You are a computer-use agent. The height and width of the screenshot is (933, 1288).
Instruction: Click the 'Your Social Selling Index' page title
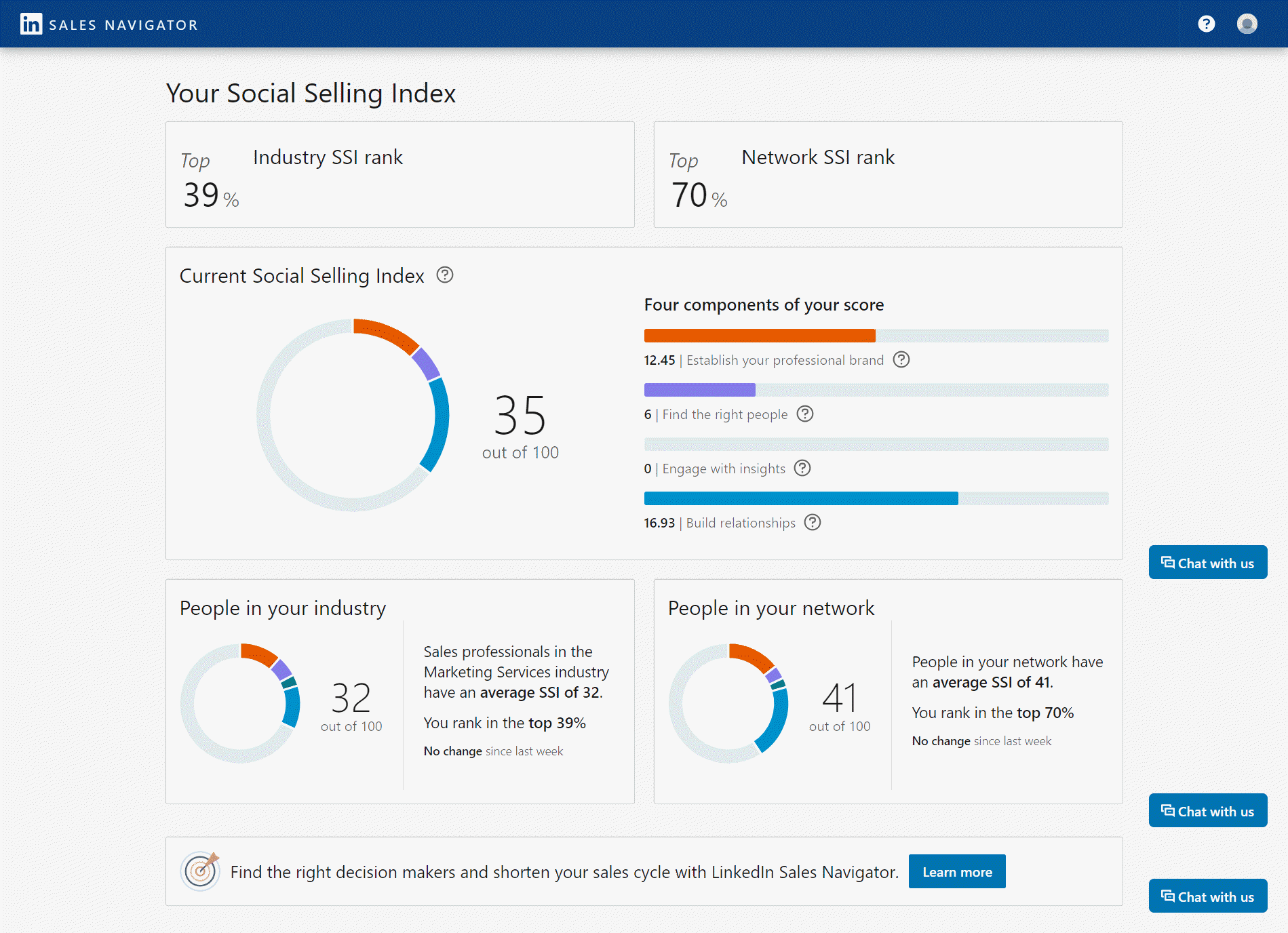pyautogui.click(x=311, y=94)
